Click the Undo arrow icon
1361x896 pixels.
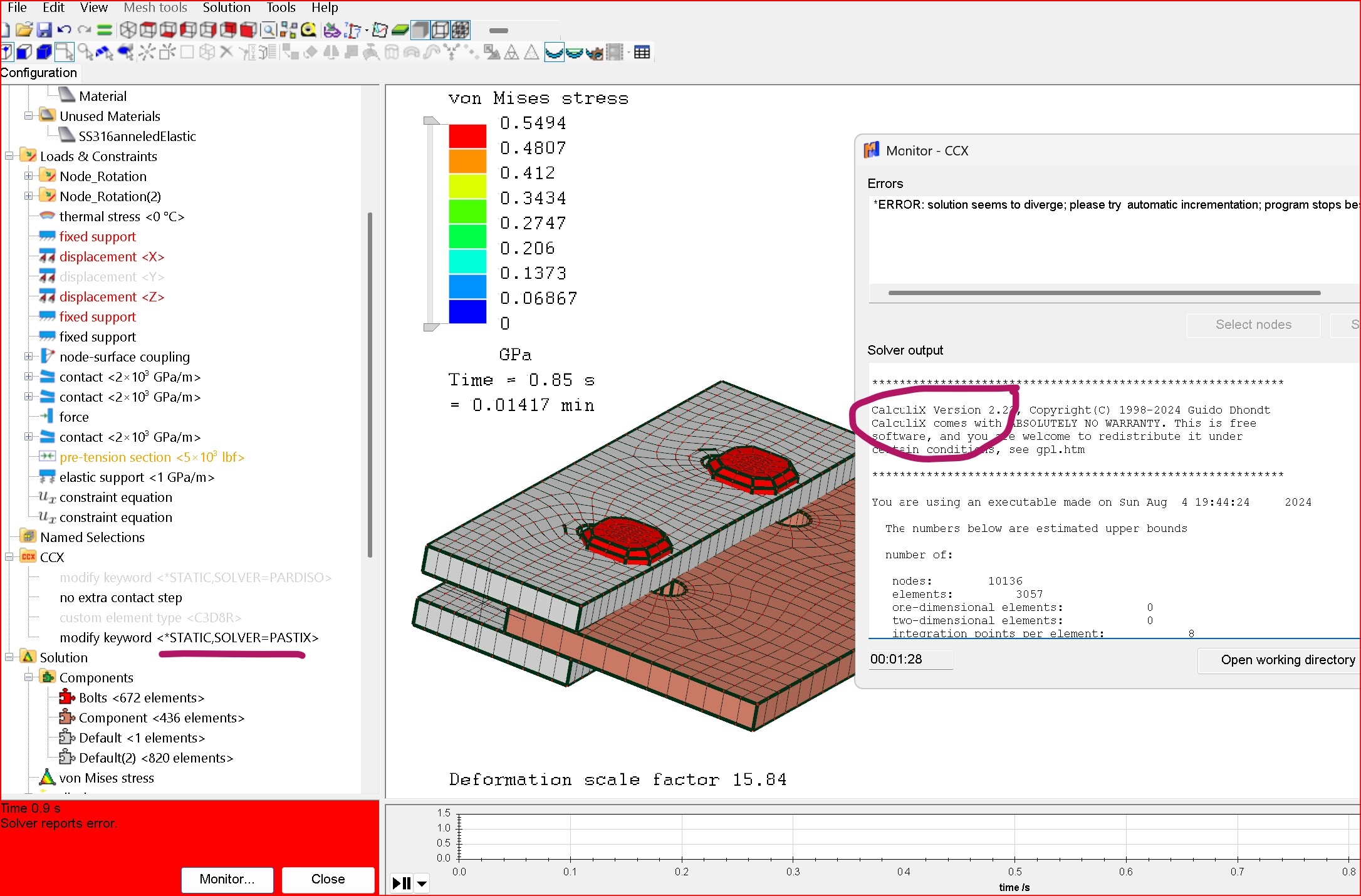coord(64,29)
